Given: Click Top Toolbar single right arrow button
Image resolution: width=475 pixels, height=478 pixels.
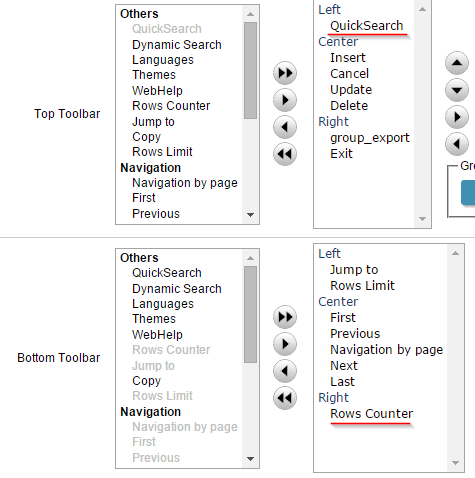Looking at the screenshot, I should pos(285,100).
